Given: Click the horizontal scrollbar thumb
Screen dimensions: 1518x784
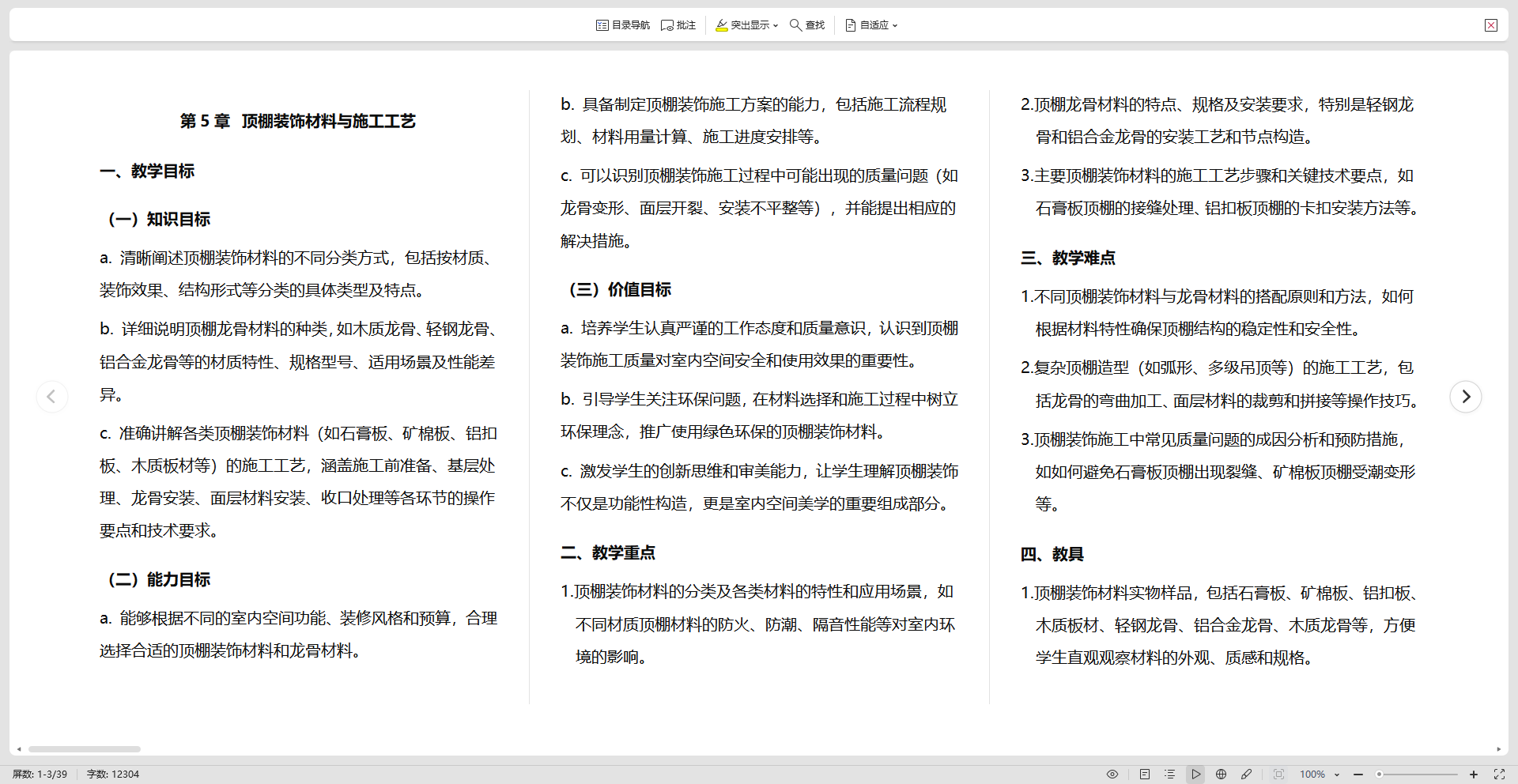Looking at the screenshot, I should pyautogui.click(x=85, y=748).
